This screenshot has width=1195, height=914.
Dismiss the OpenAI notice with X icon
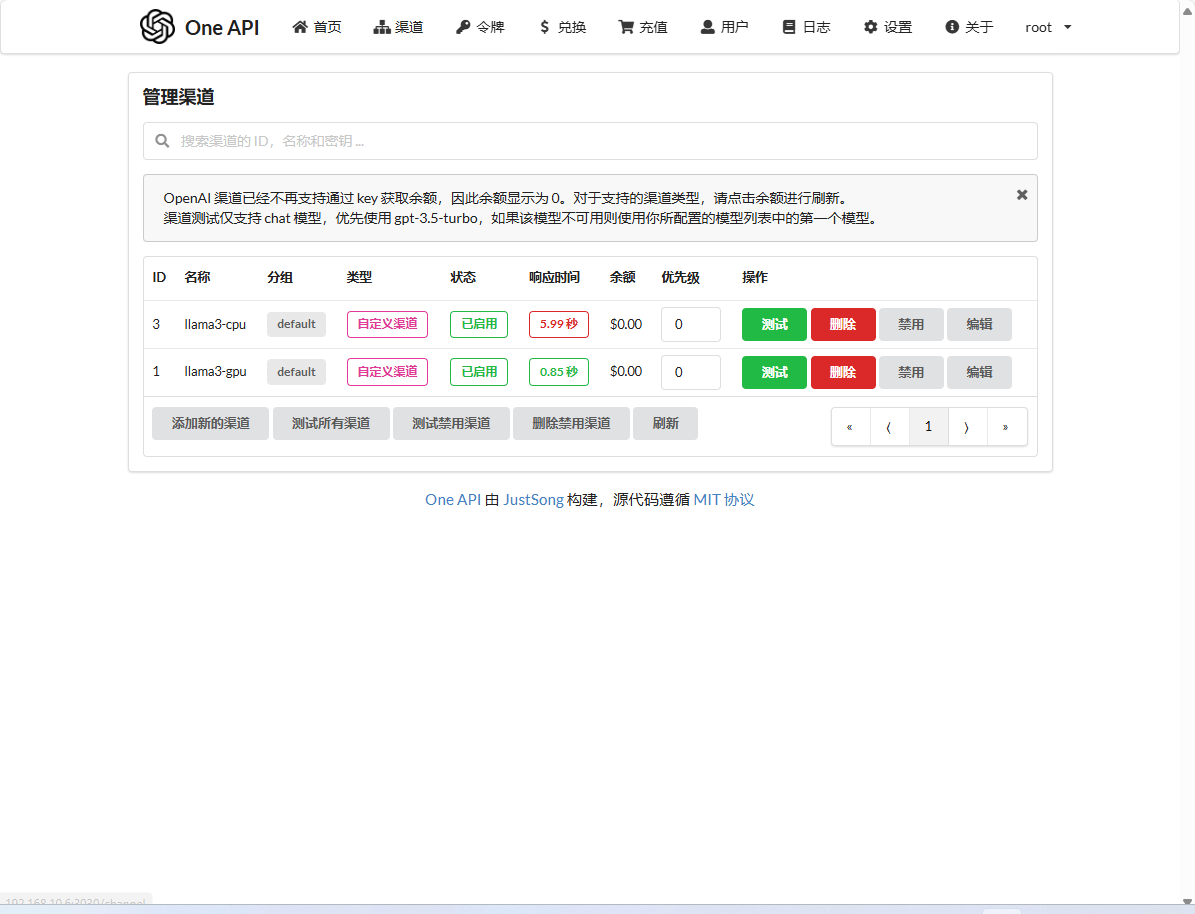point(1021,195)
